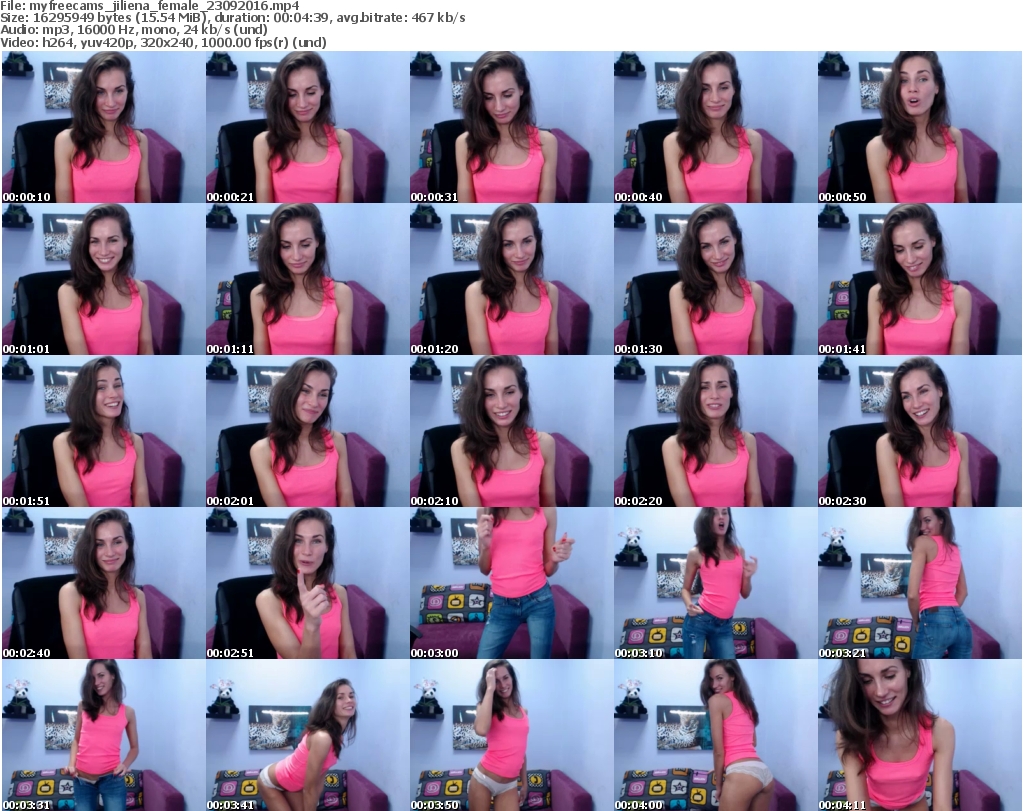Click the thumbnail at 00:02:51
Image resolution: width=1024 pixels, height=811 pixels.
point(308,583)
